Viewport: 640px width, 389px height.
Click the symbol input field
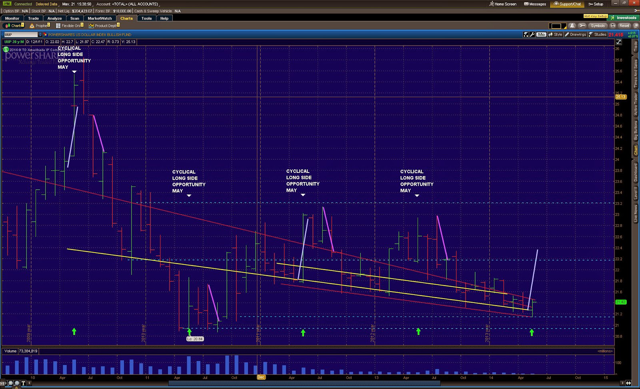(x=20, y=35)
